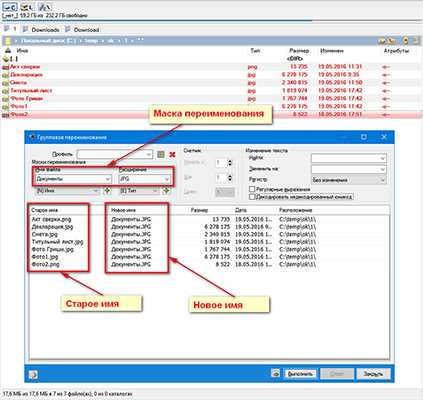Enable Регулярные выражения checkbox

click(x=252, y=189)
